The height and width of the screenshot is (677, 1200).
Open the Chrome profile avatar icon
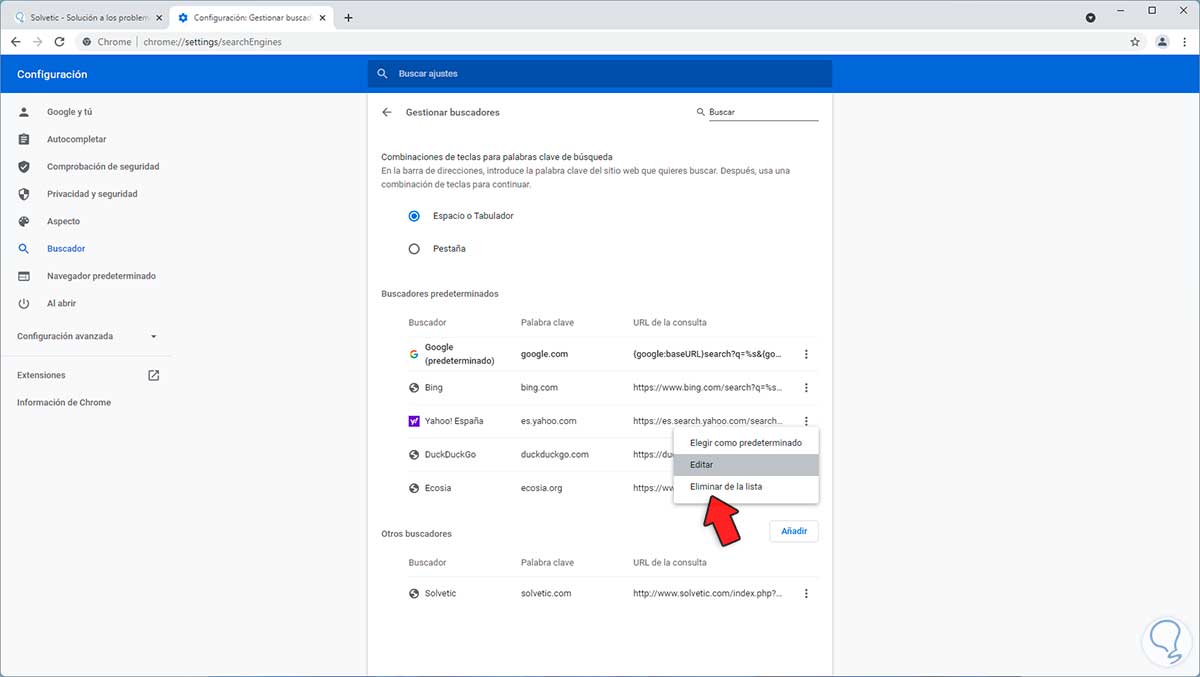coord(1162,42)
